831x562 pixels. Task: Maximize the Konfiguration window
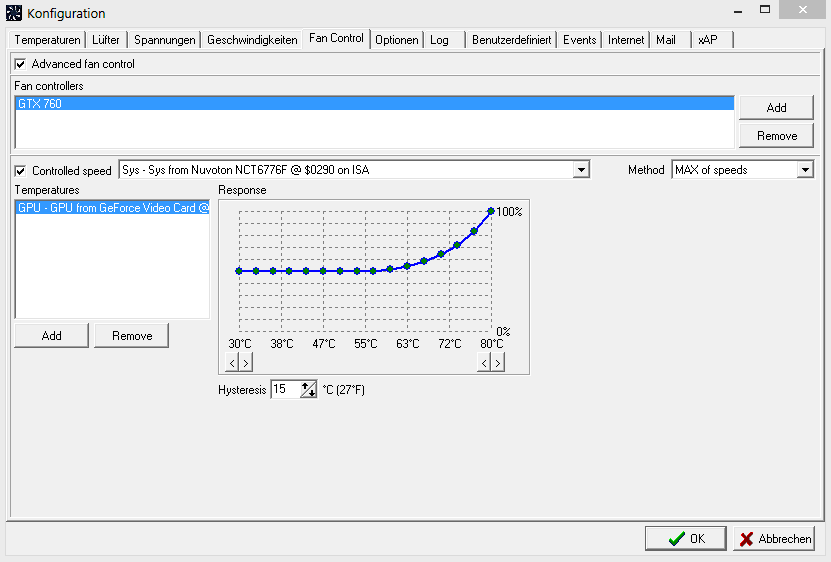(x=765, y=10)
